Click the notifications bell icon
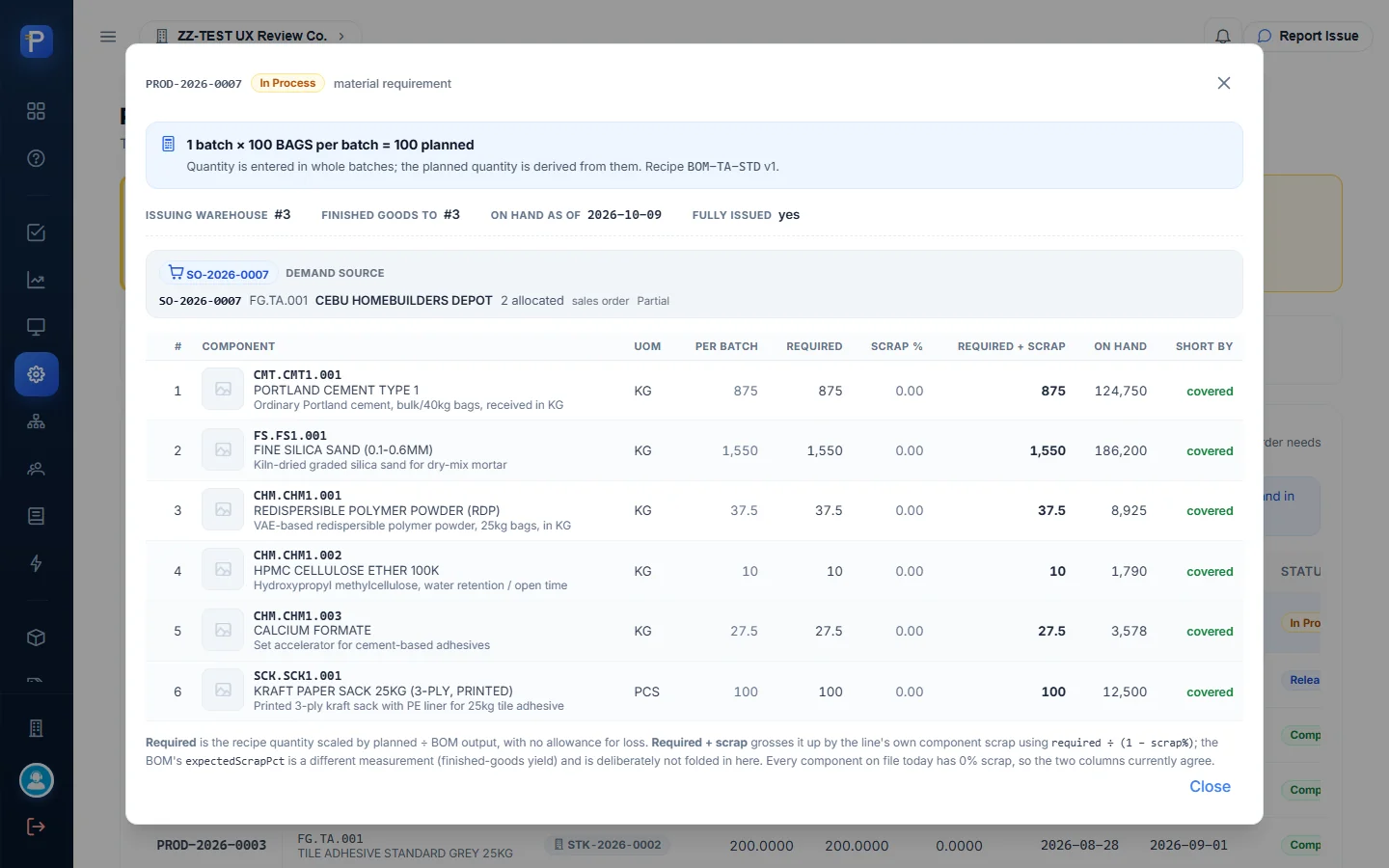This screenshot has height=868, width=1389. click(x=1222, y=36)
